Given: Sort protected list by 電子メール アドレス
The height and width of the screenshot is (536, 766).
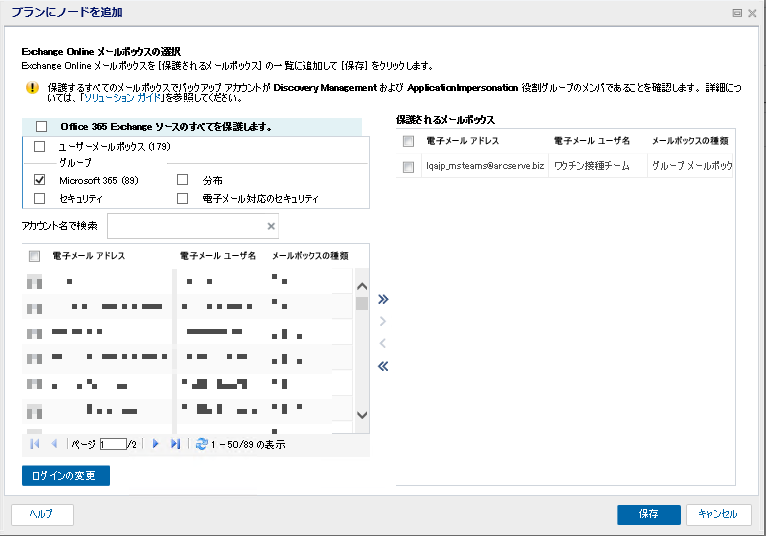Looking at the screenshot, I should [463, 141].
